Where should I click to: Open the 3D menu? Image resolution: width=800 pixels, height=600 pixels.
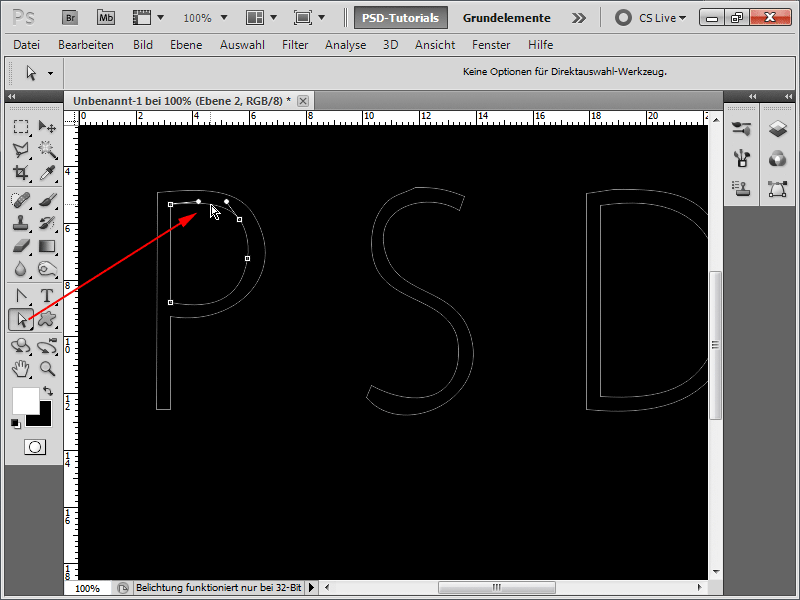point(391,45)
